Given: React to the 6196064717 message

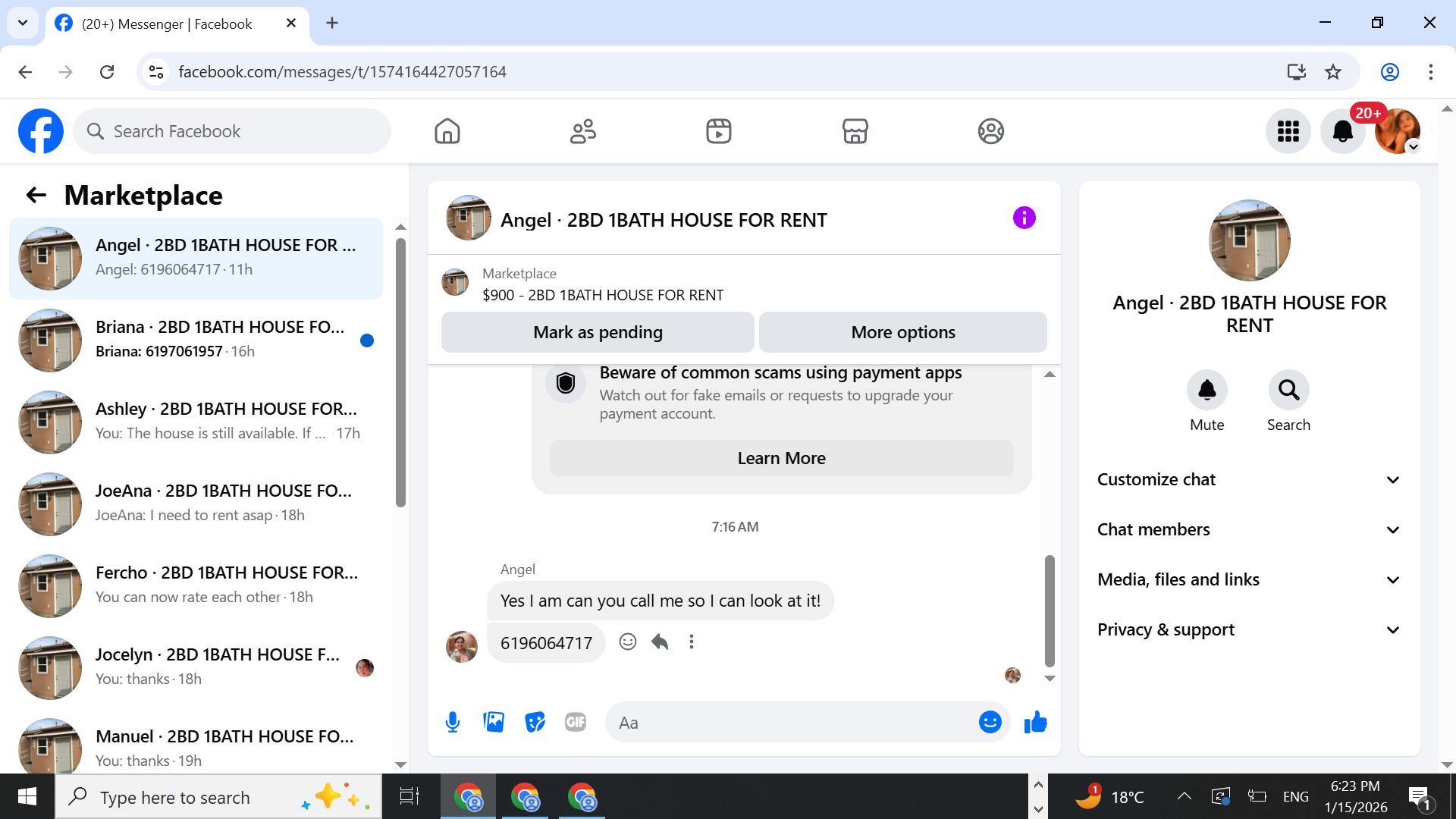Looking at the screenshot, I should (x=627, y=642).
